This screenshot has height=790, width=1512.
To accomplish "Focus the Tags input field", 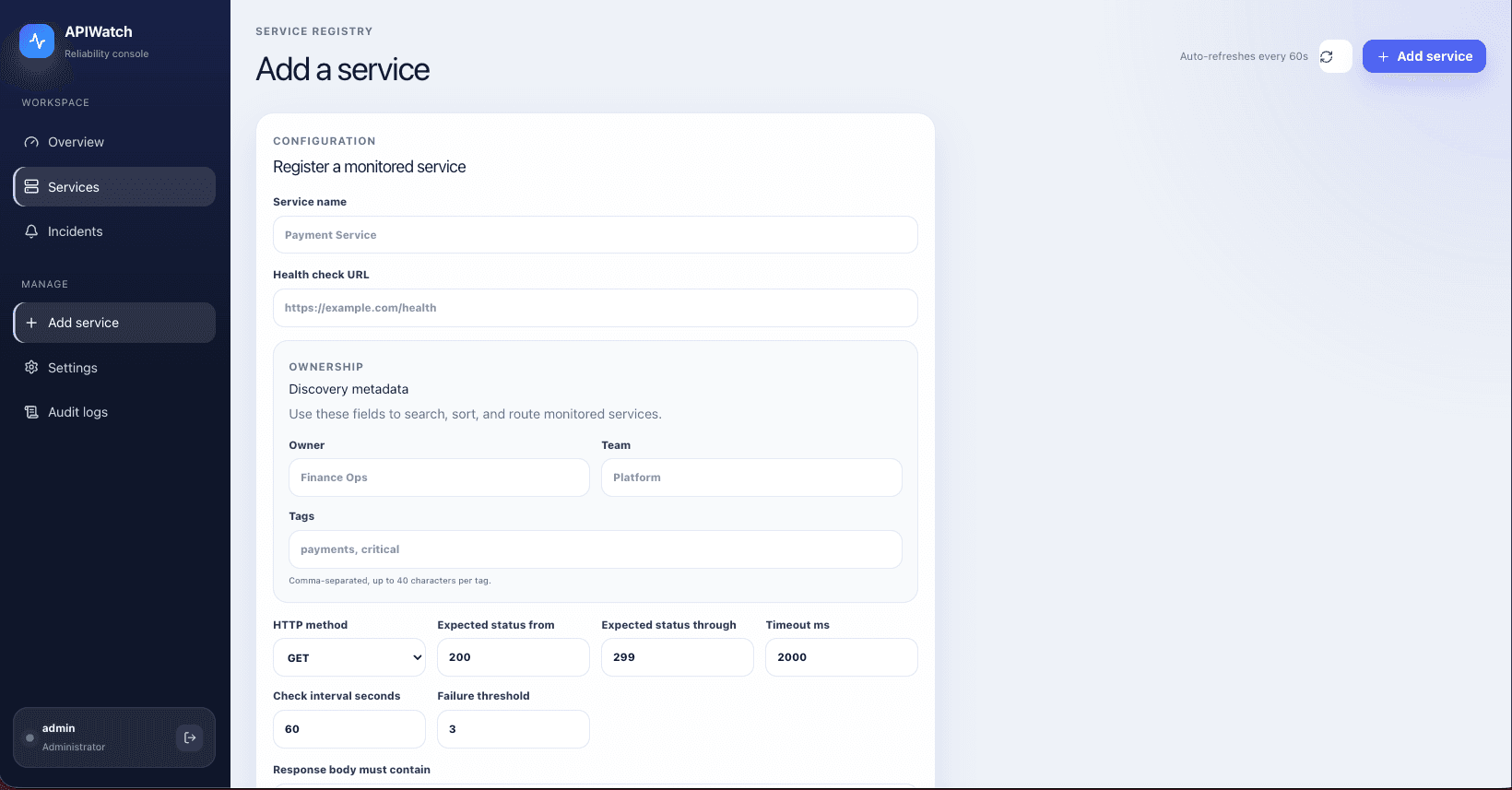I will tap(596, 549).
